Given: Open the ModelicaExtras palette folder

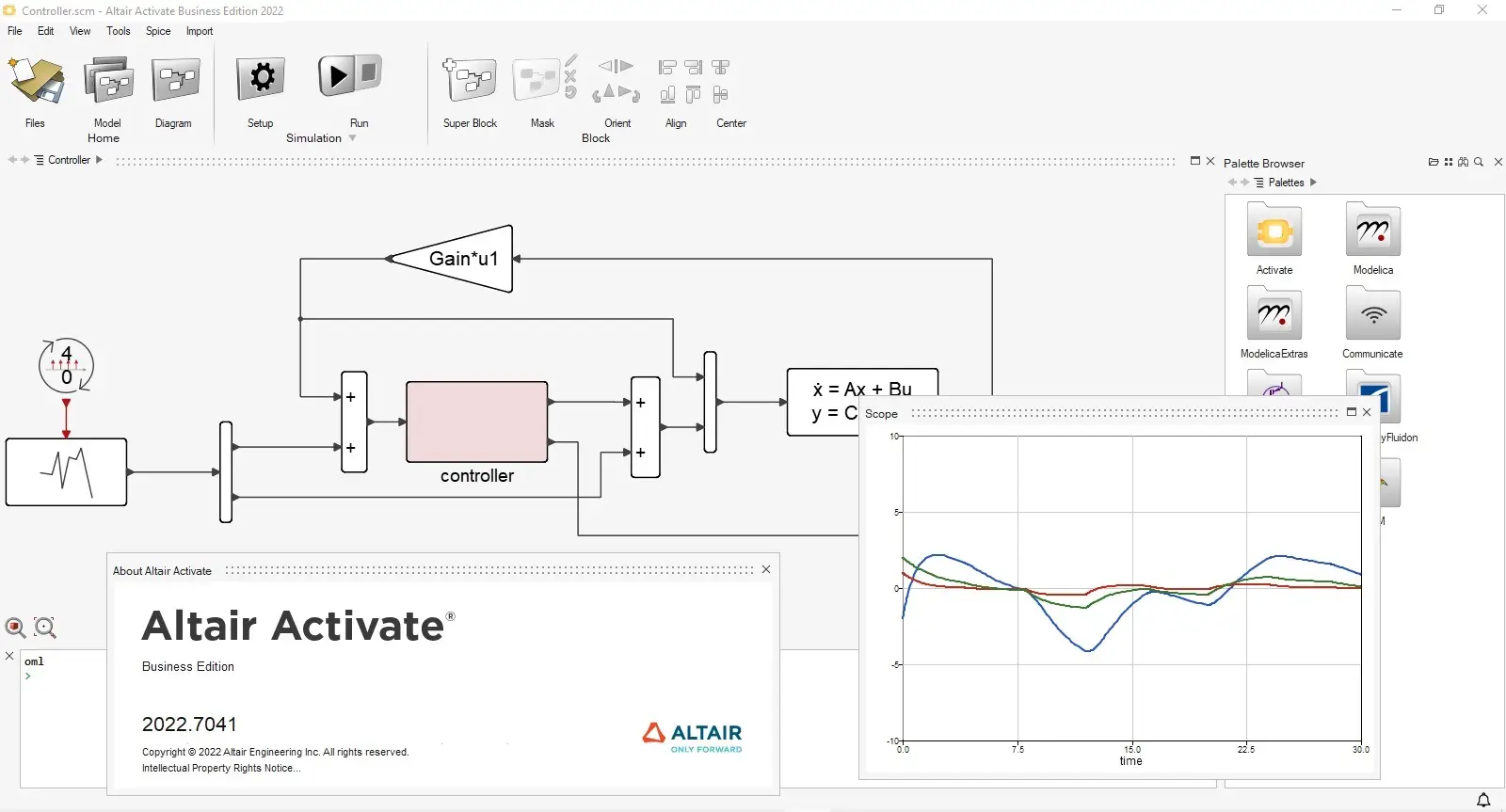Looking at the screenshot, I should click(1274, 313).
